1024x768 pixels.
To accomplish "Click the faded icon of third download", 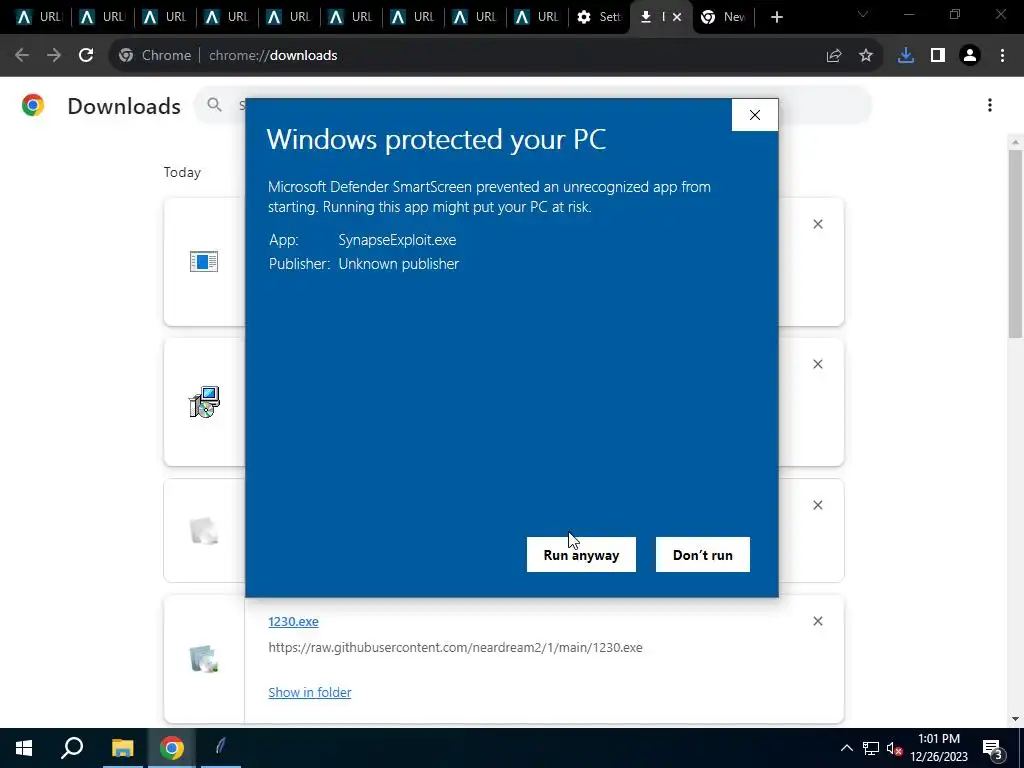I will point(204,530).
